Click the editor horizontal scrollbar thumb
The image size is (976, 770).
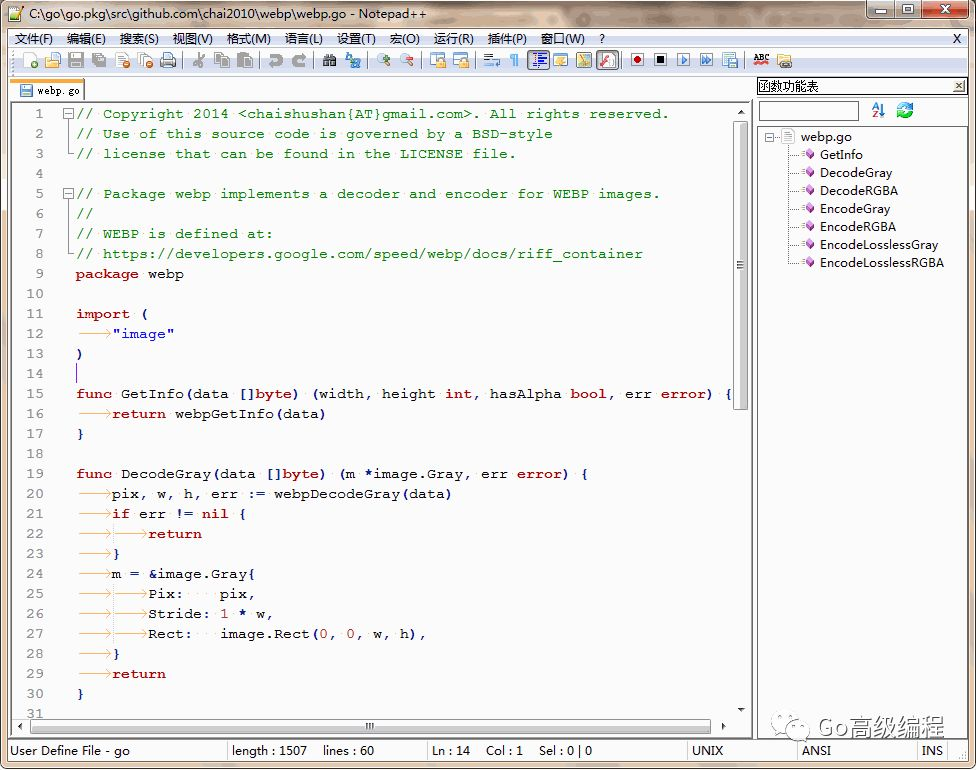(x=370, y=726)
